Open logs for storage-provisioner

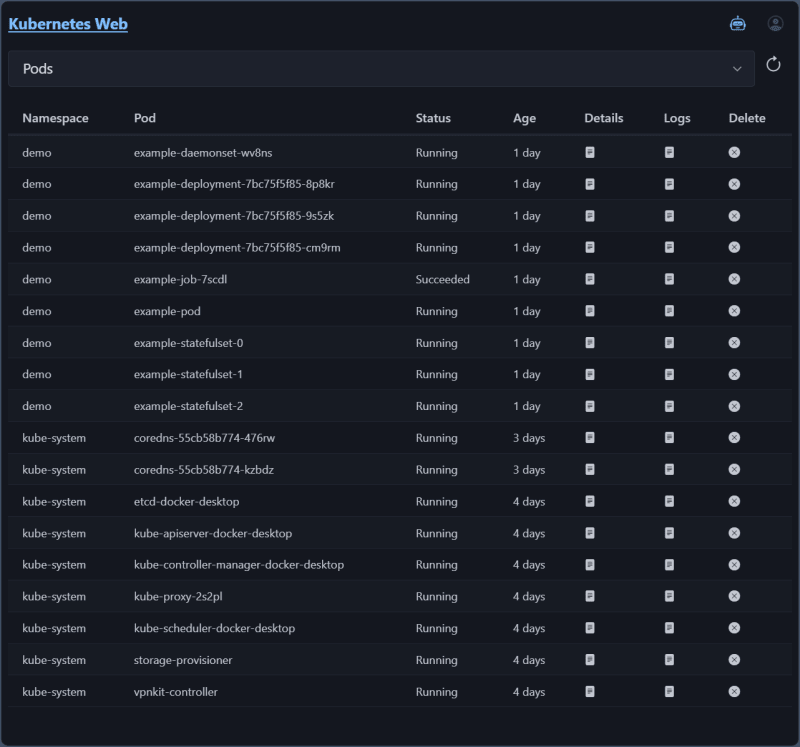coord(669,660)
